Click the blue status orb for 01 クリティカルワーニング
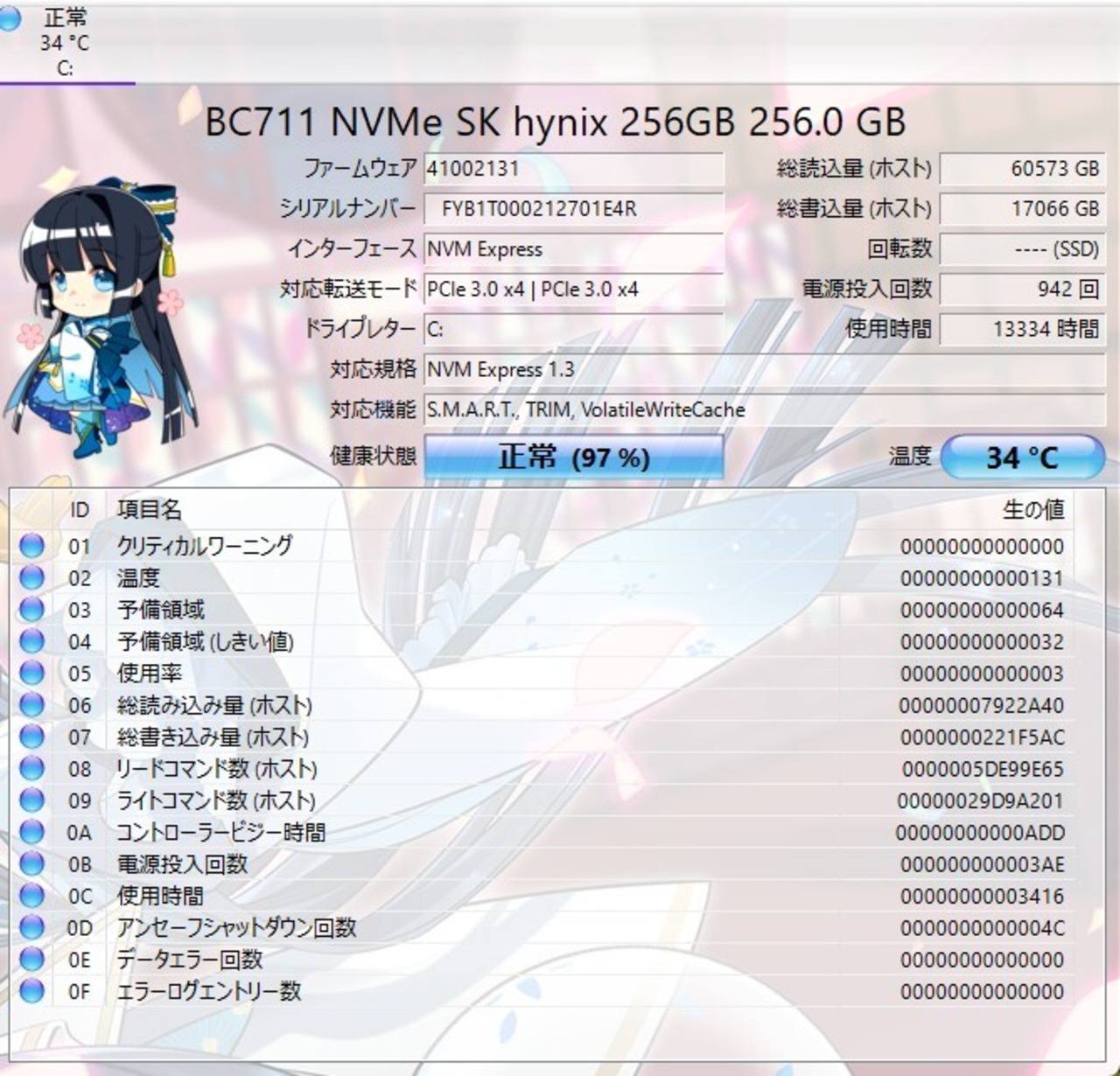The image size is (1120, 1076). (x=31, y=546)
